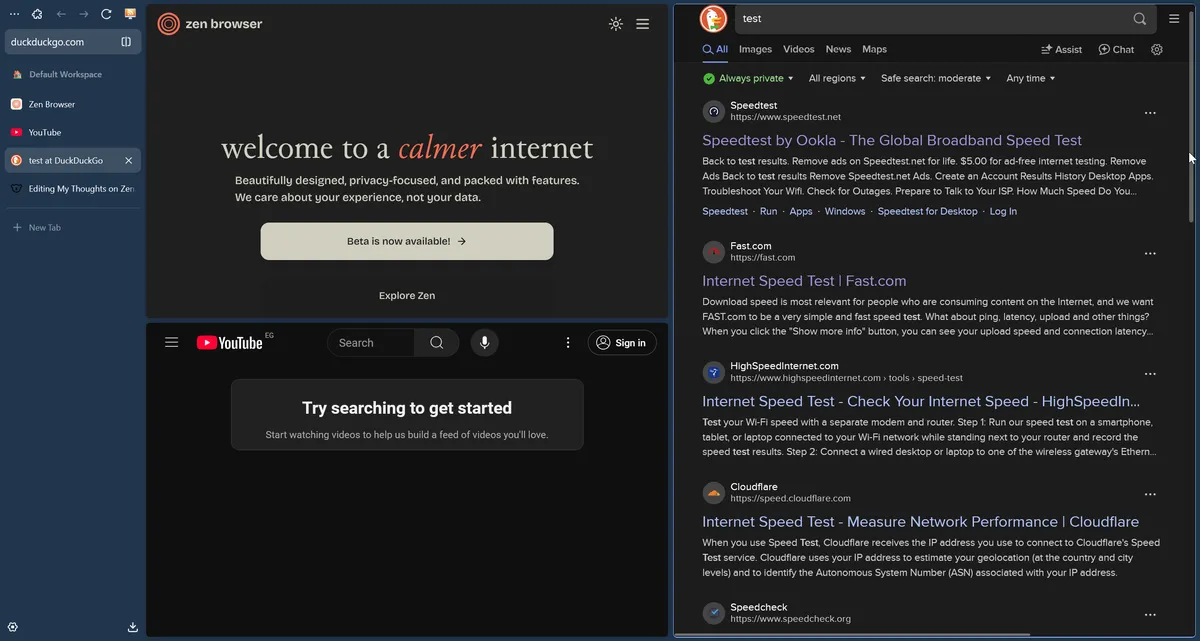
Task: Click the extensions puzzle icon in sidebar
Action: click(x=37, y=14)
